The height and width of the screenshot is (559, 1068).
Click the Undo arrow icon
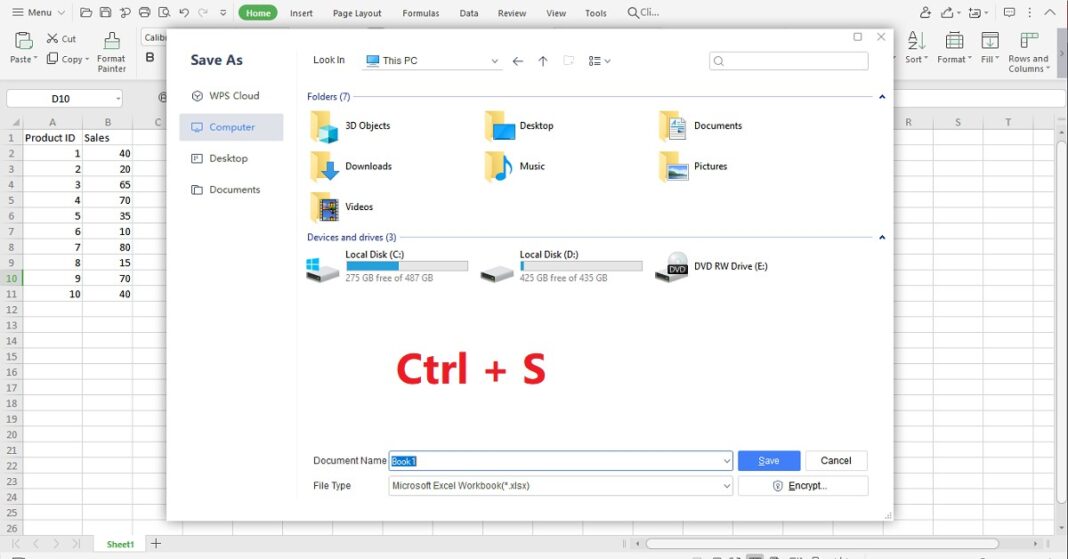[x=184, y=12]
